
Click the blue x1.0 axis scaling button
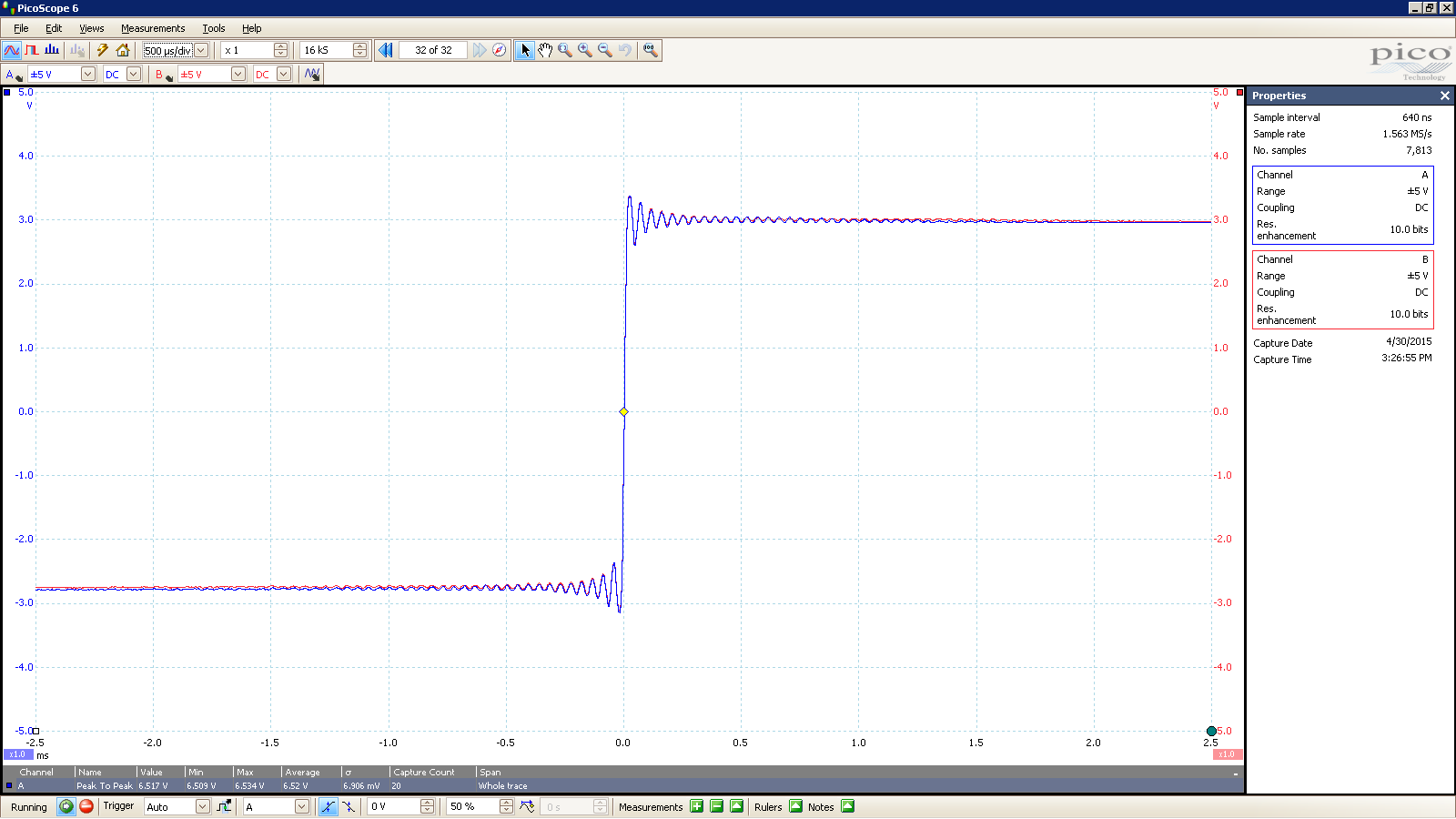18,754
